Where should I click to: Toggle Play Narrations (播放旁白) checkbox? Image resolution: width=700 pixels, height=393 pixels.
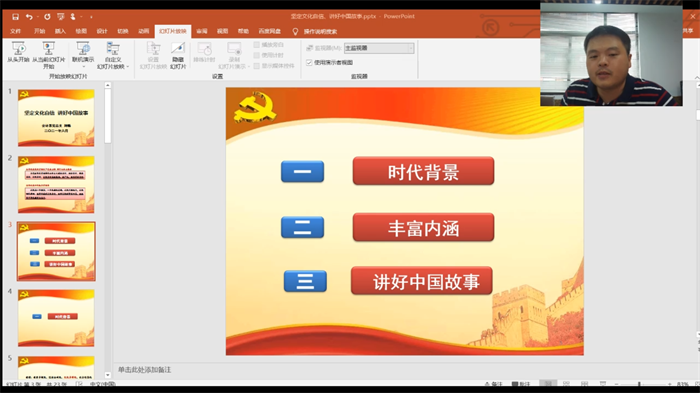[257, 45]
